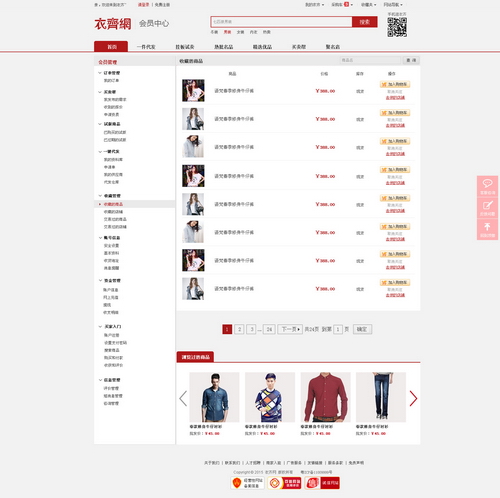The height and width of the screenshot is (498, 500).
Task: Open the red shirt product thumbnail
Action: pyautogui.click(x=326, y=397)
